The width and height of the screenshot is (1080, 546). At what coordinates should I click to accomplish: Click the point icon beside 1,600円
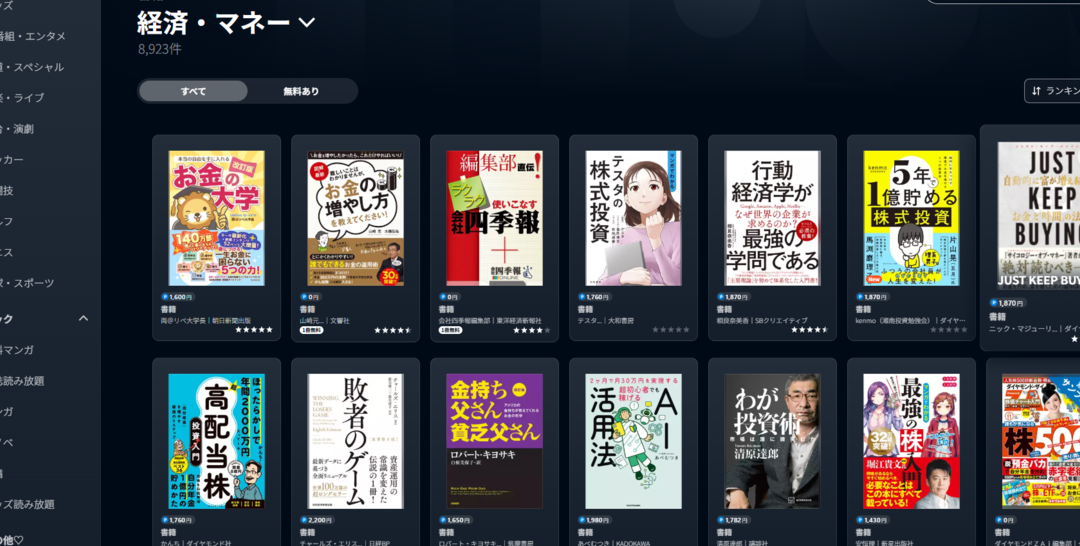(x=165, y=297)
